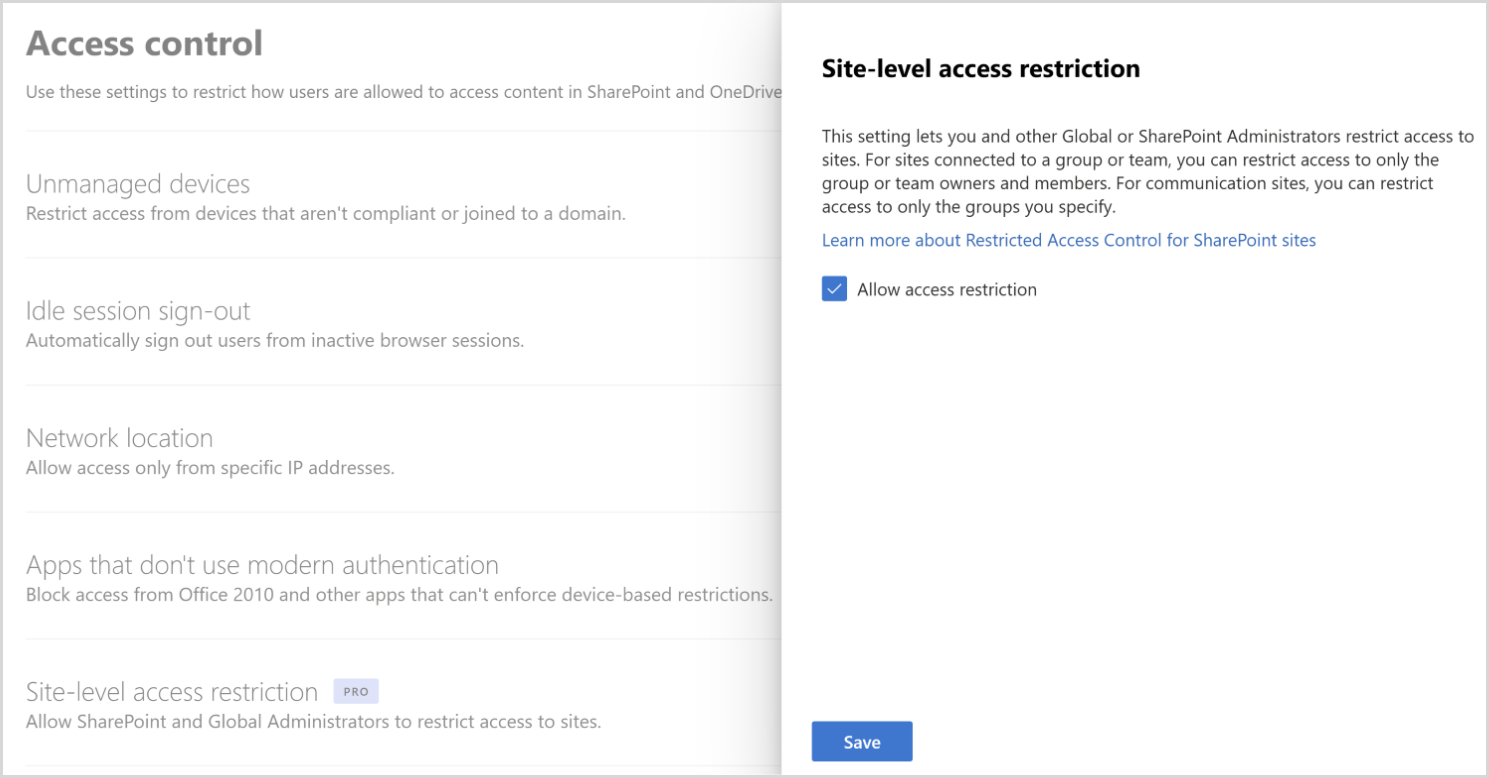
Task: Click 'For communication sites' sentence in panel
Action: click(1128, 195)
